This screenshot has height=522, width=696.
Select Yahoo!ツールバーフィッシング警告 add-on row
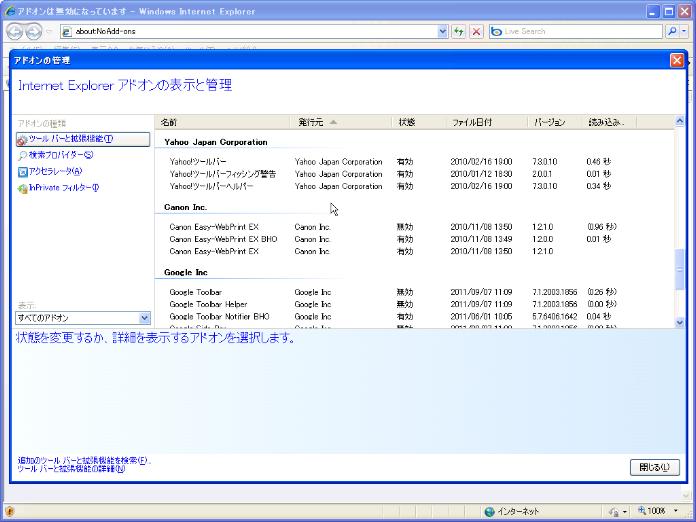point(414,174)
